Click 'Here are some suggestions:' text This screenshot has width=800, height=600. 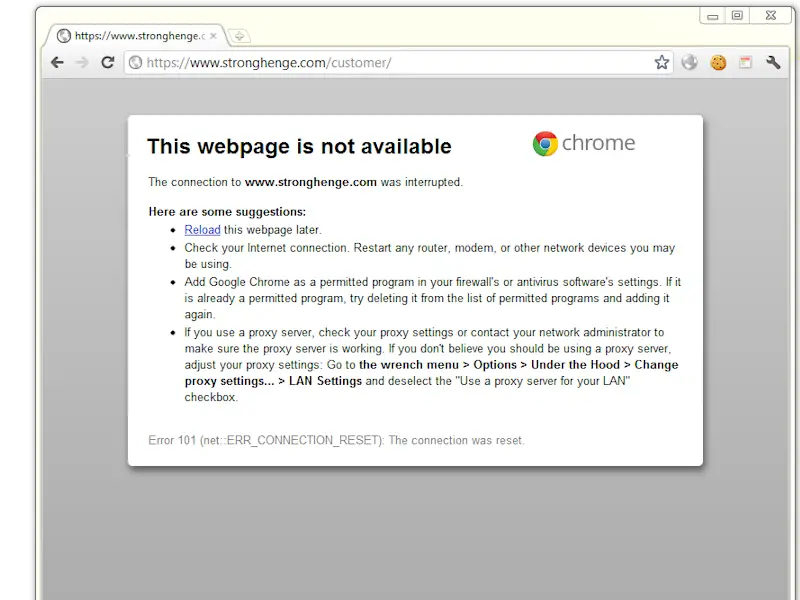coord(227,212)
